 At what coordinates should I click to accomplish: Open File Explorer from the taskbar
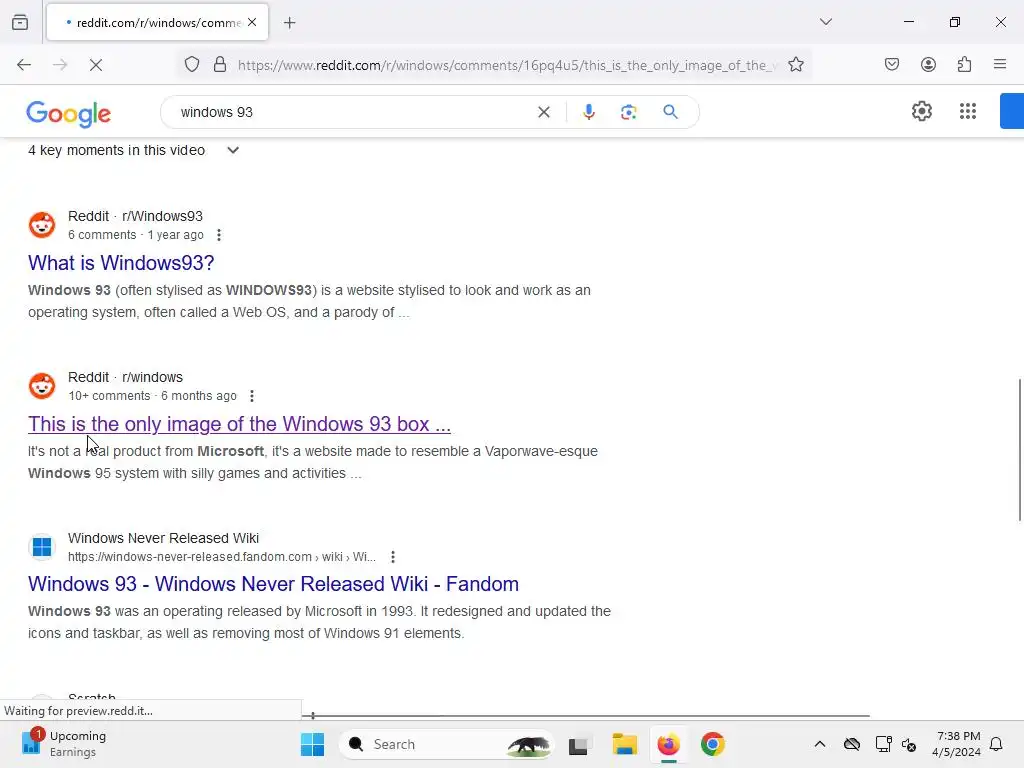click(x=624, y=744)
